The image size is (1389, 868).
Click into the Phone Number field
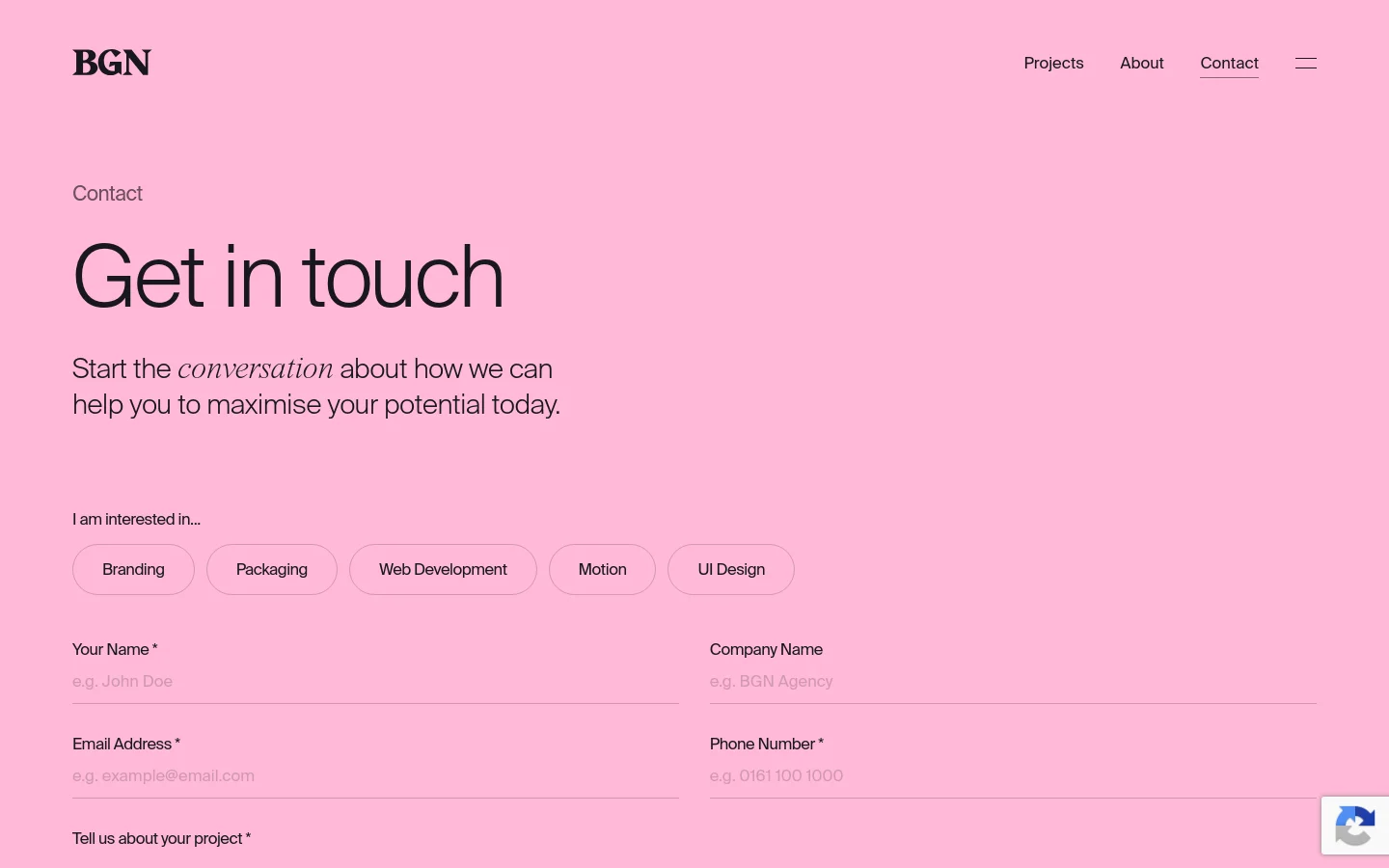(x=1013, y=775)
